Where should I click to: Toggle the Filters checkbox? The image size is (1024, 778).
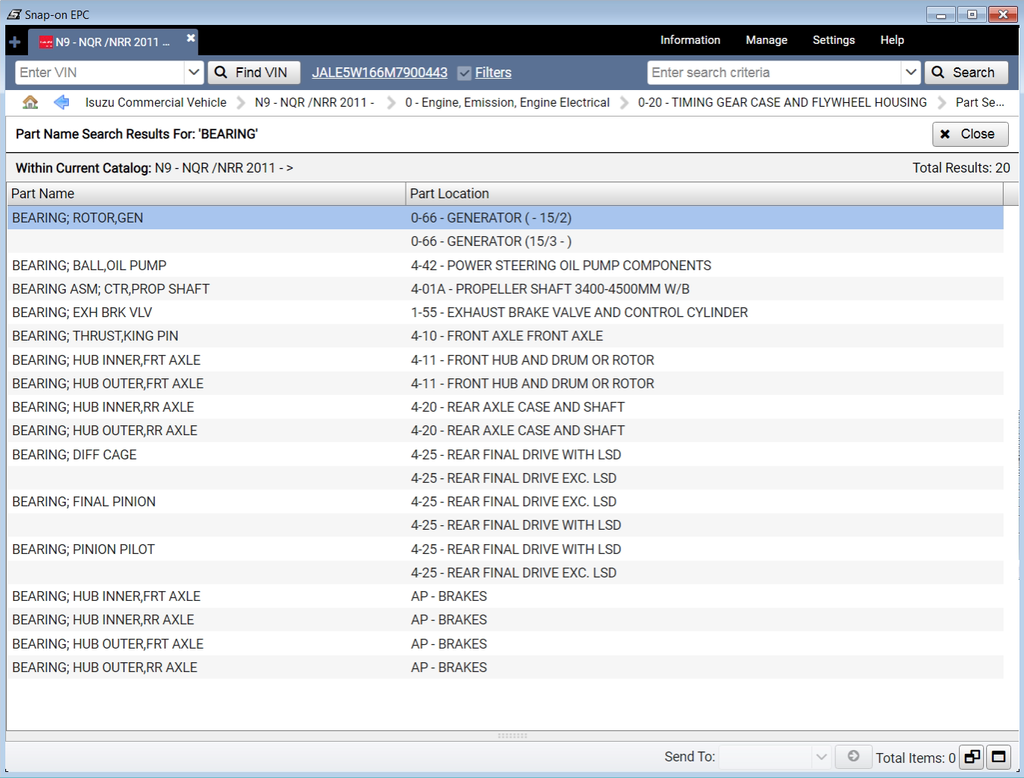click(x=464, y=73)
